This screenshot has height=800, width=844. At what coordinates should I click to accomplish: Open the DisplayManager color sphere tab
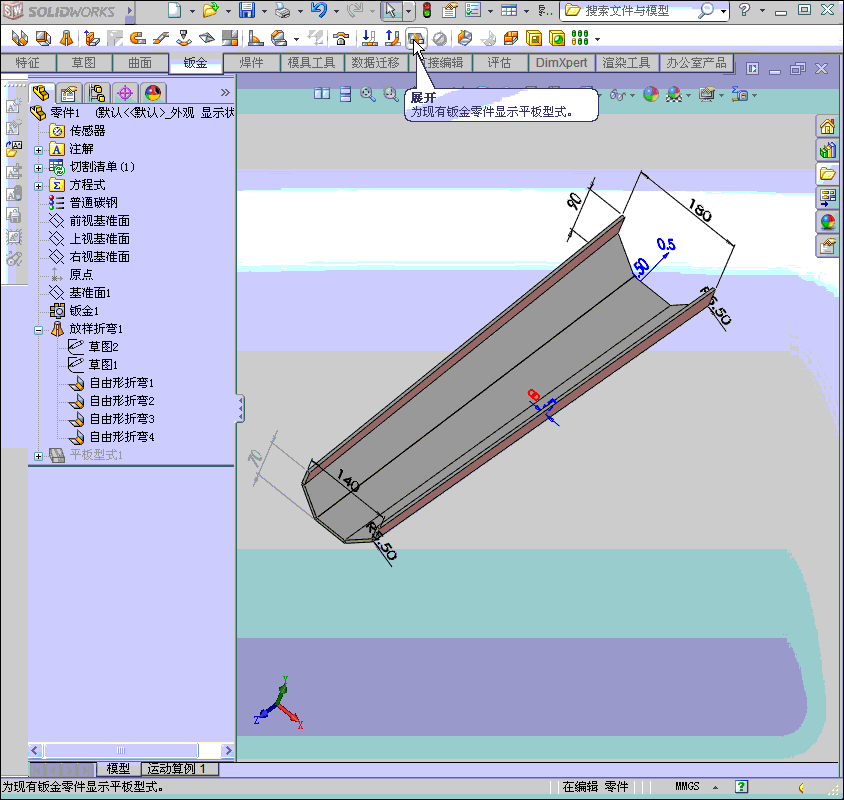point(153,93)
